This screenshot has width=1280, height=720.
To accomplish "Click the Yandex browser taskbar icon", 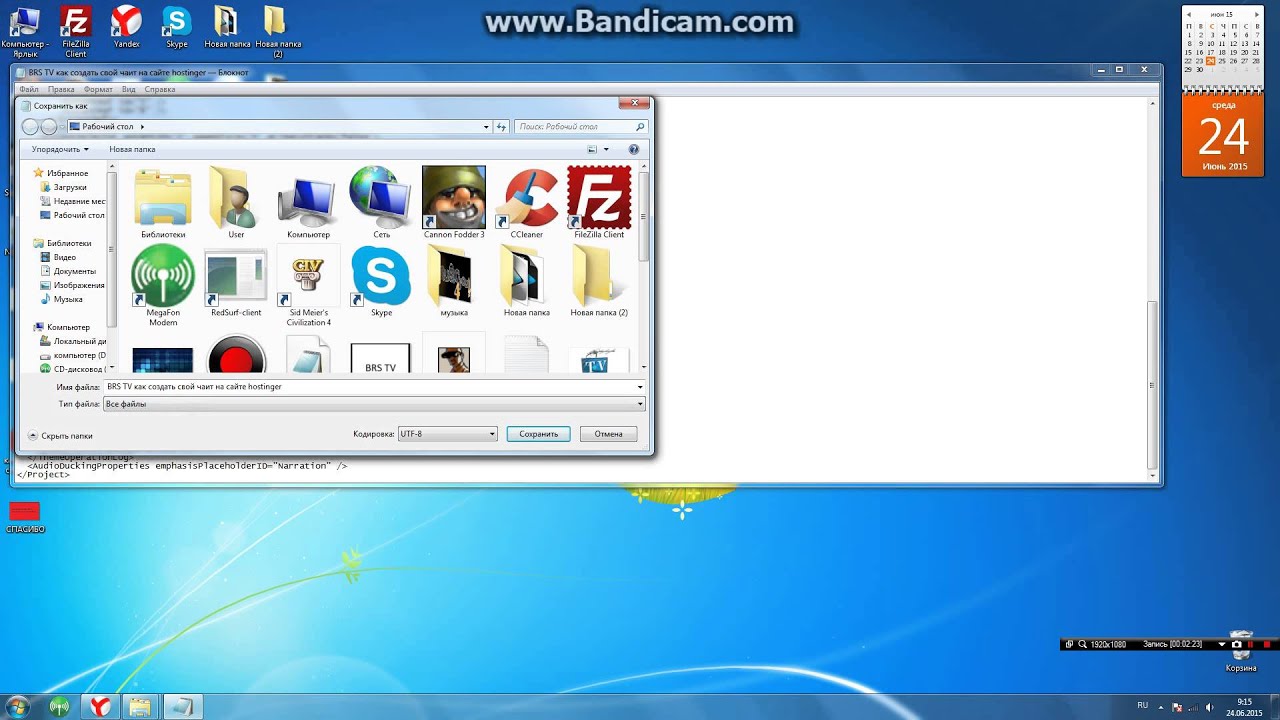I will coord(100,707).
